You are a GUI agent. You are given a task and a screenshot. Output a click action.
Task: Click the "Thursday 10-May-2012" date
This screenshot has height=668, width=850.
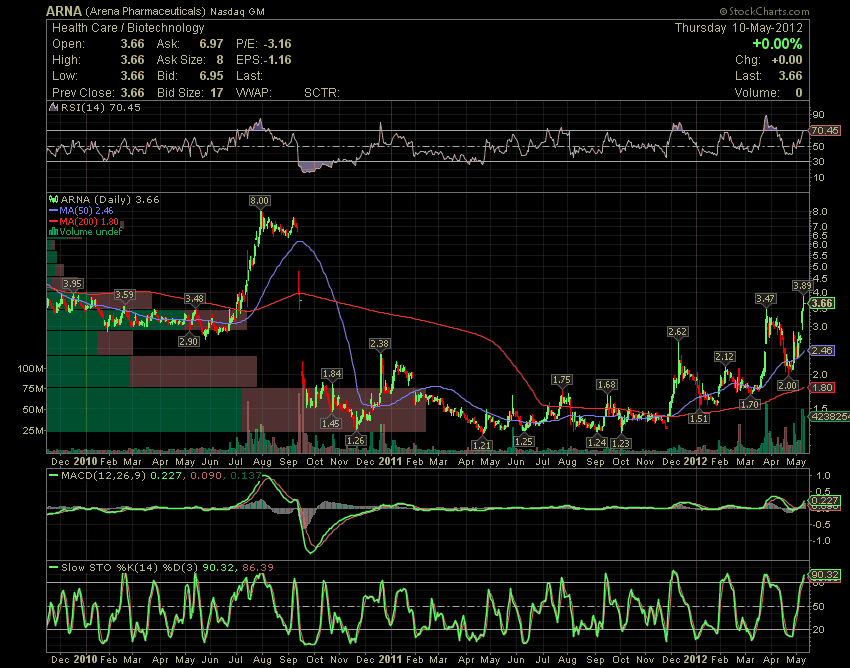point(738,28)
